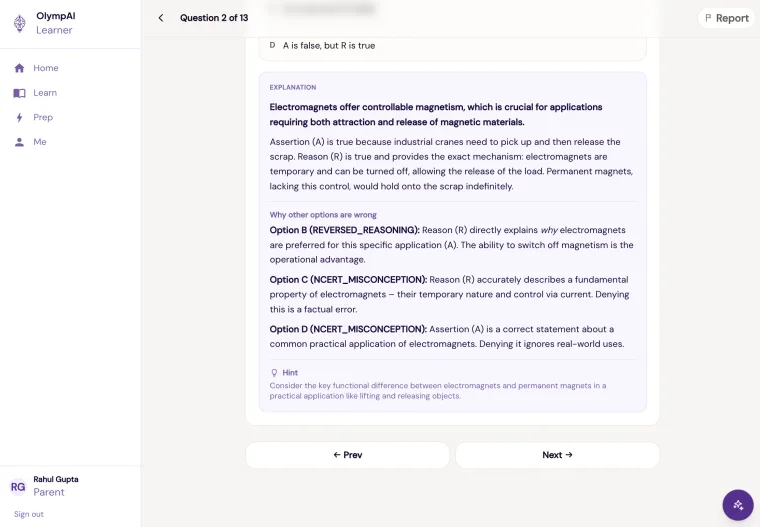Open the Me profile section
Image resolution: width=760 pixels, height=527 pixels.
(40, 142)
